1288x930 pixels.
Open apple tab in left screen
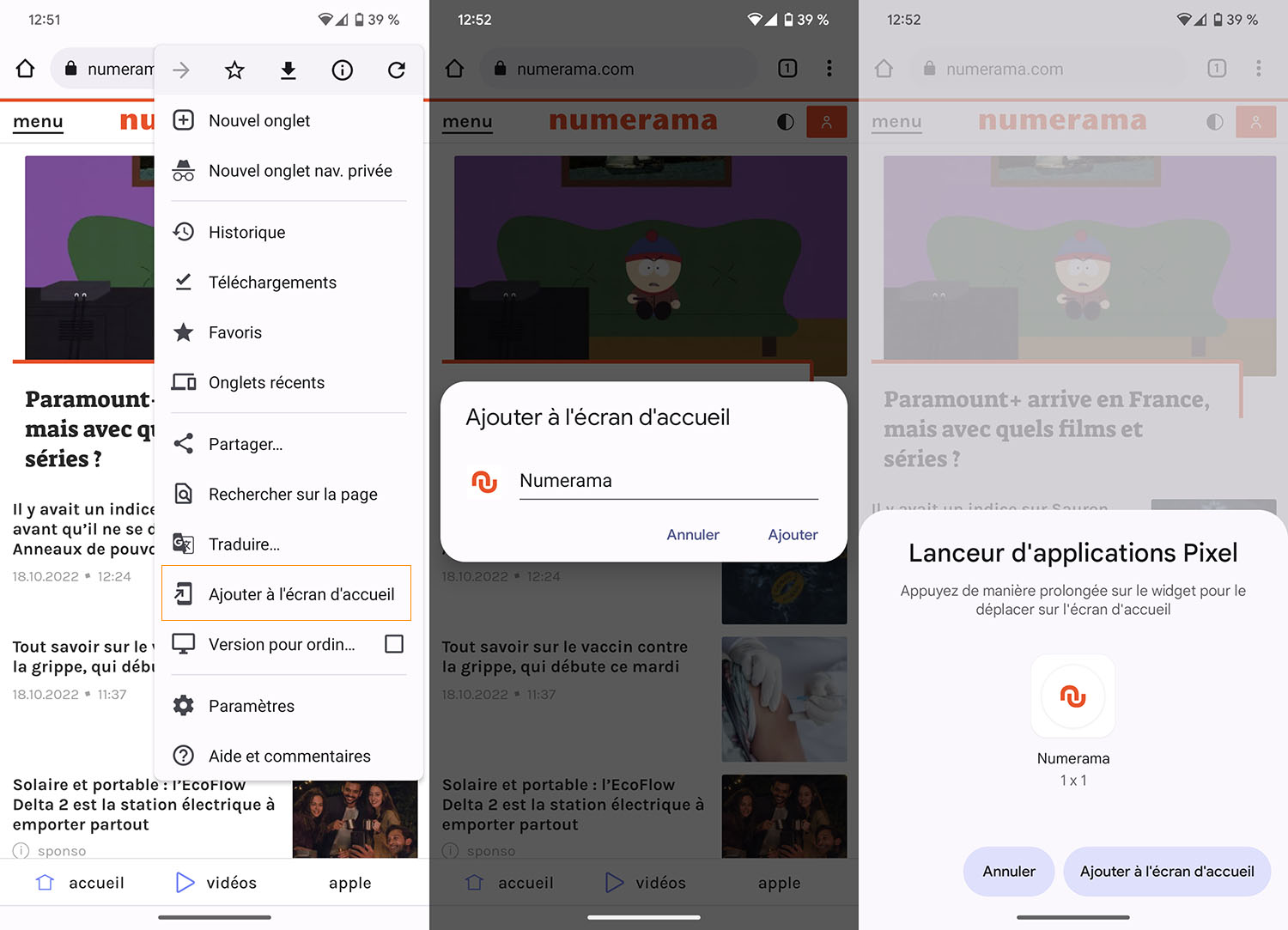pos(350,883)
